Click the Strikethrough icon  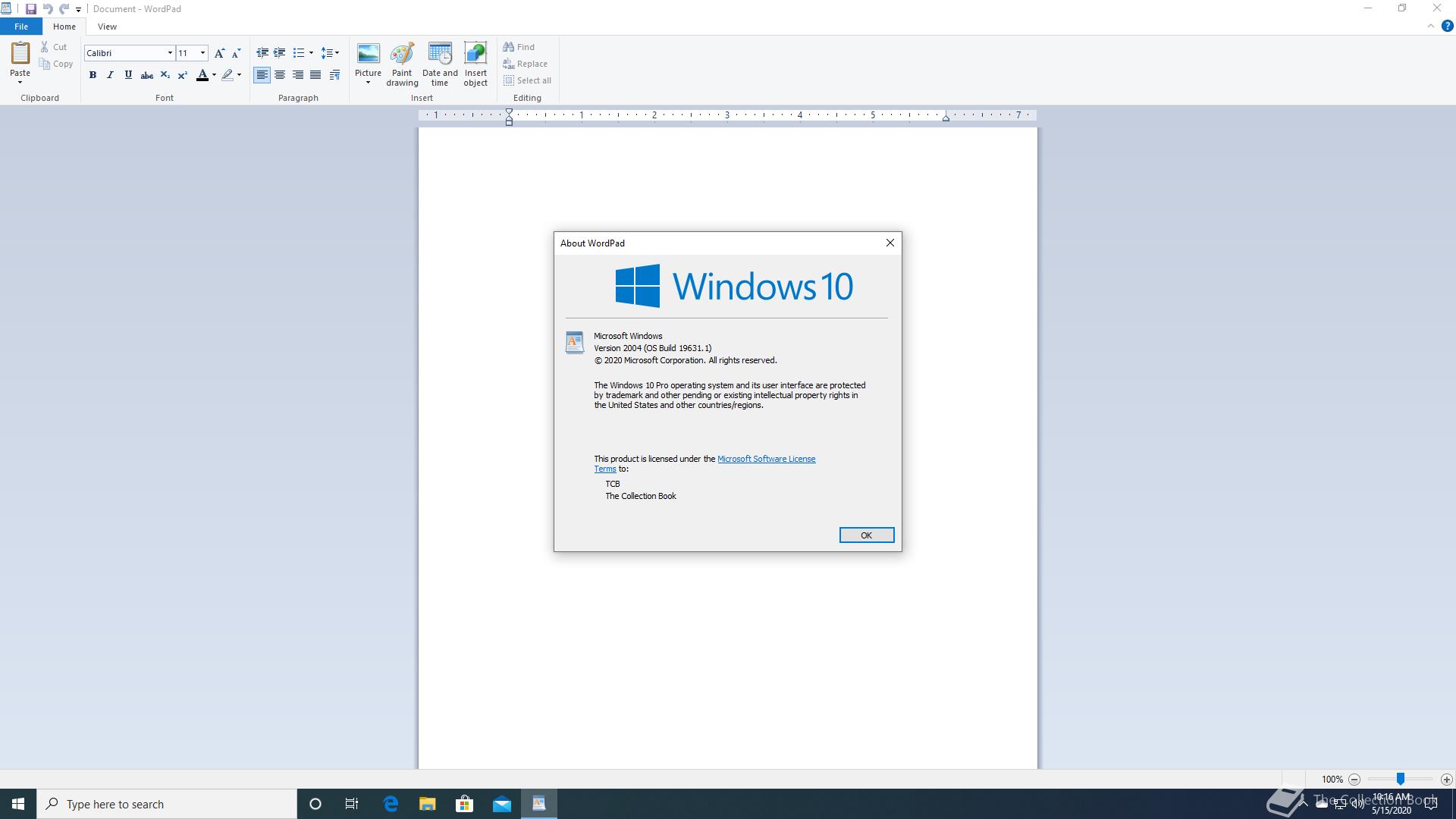coord(147,75)
